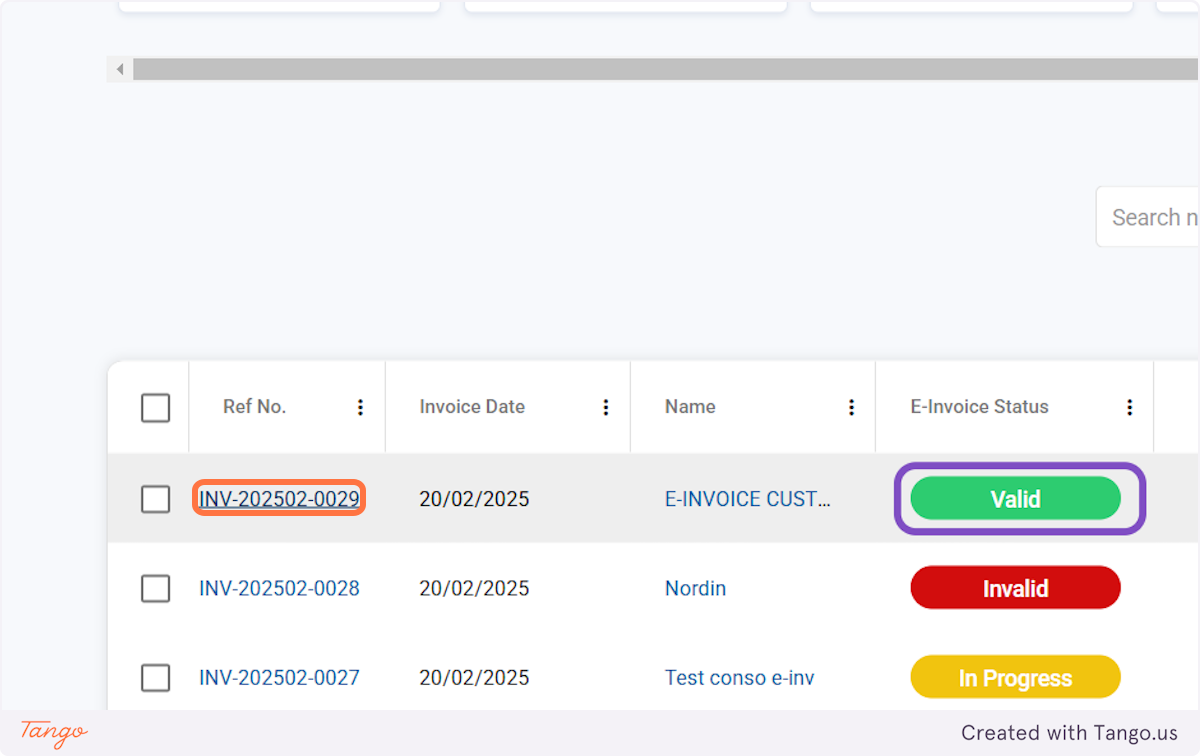Click the Invalid status badge

1015,588
